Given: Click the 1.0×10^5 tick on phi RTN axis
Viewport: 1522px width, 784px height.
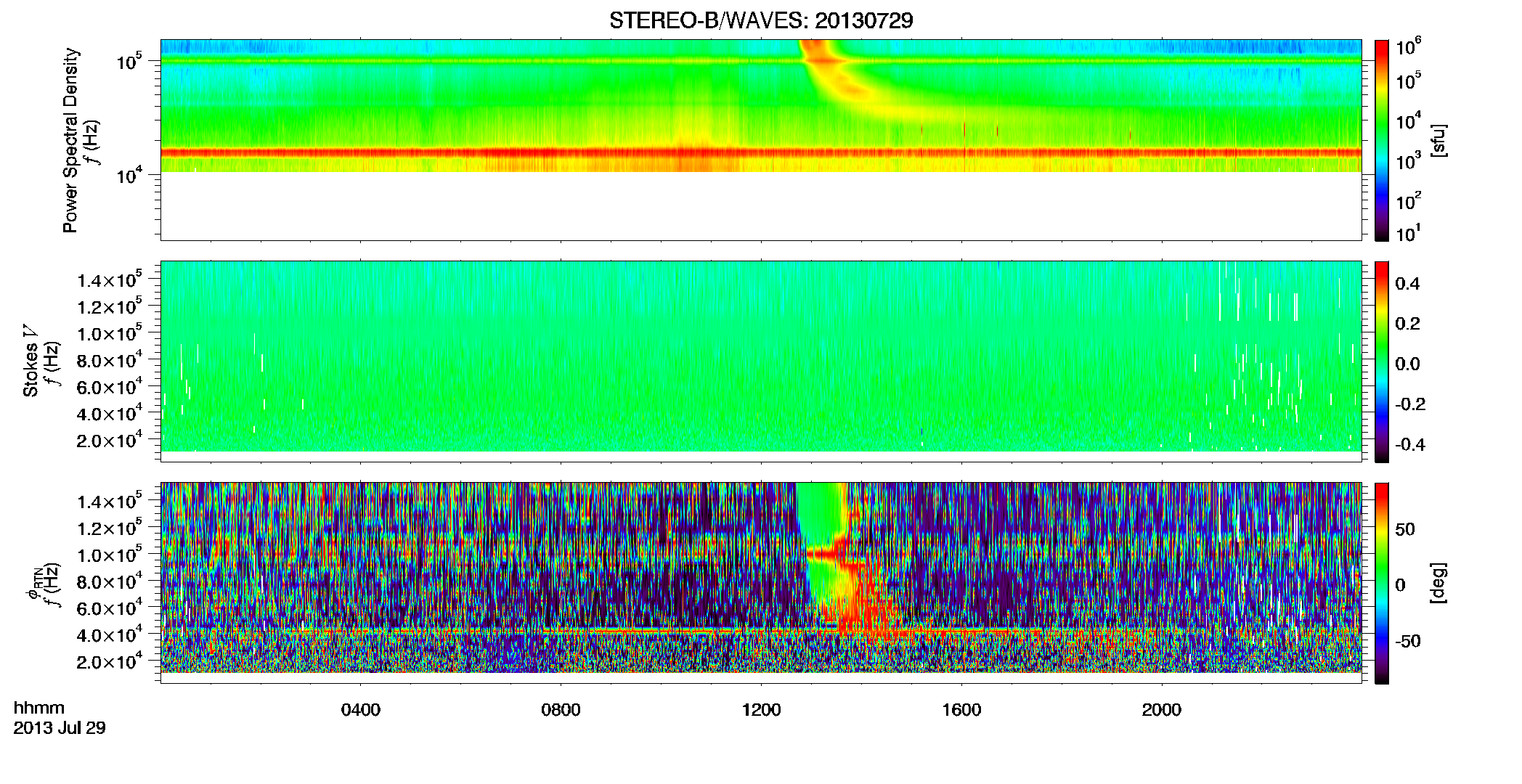Looking at the screenshot, I should coord(109,554).
